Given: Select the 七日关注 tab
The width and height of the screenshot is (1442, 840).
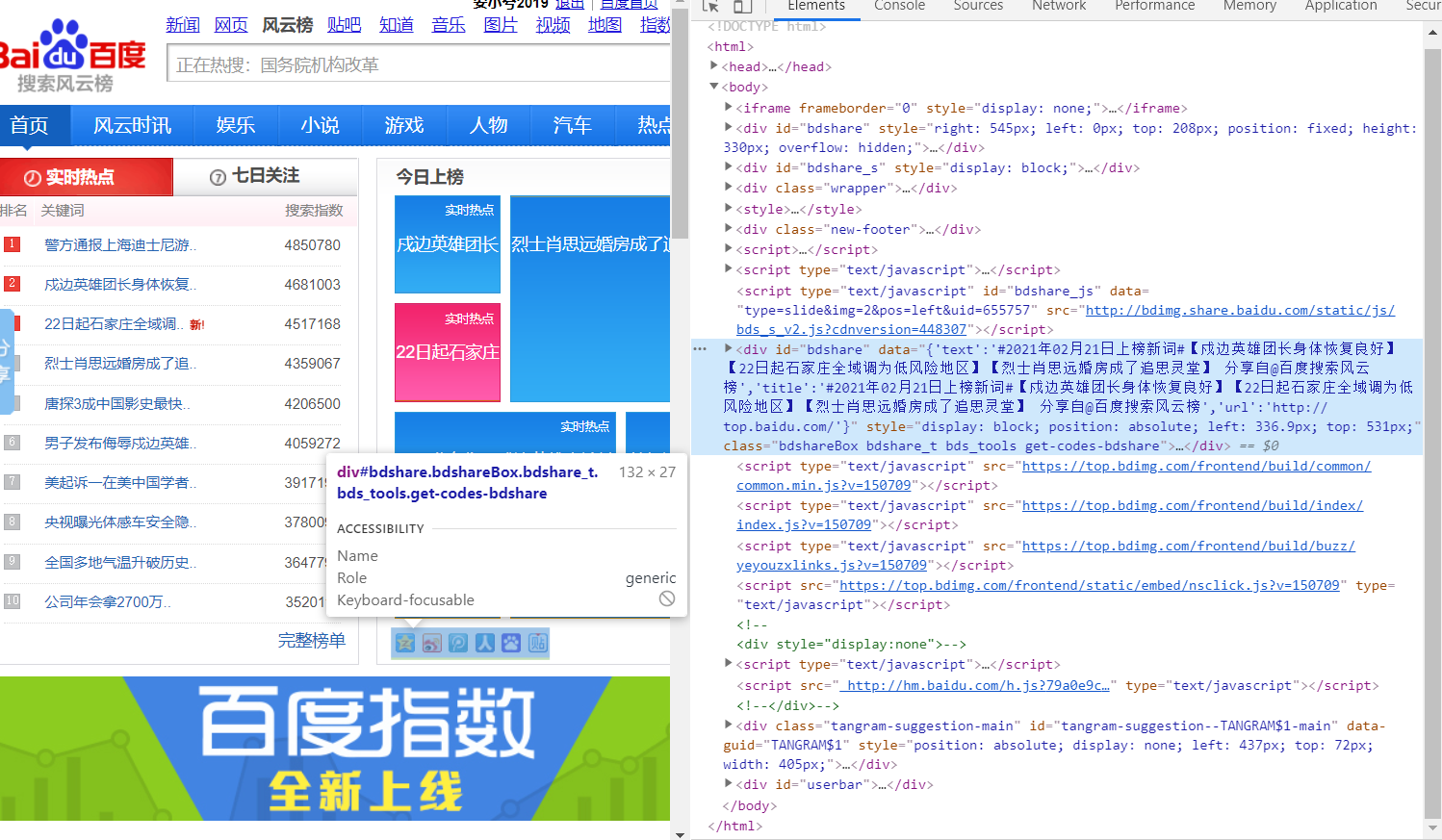Looking at the screenshot, I should [266, 176].
